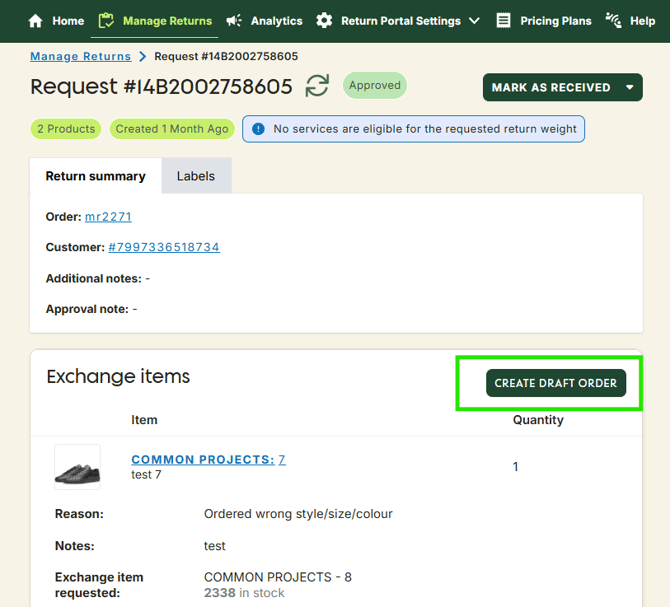Click the blue info icon in notice
Viewport: 670px width, 607px height.
(258, 129)
